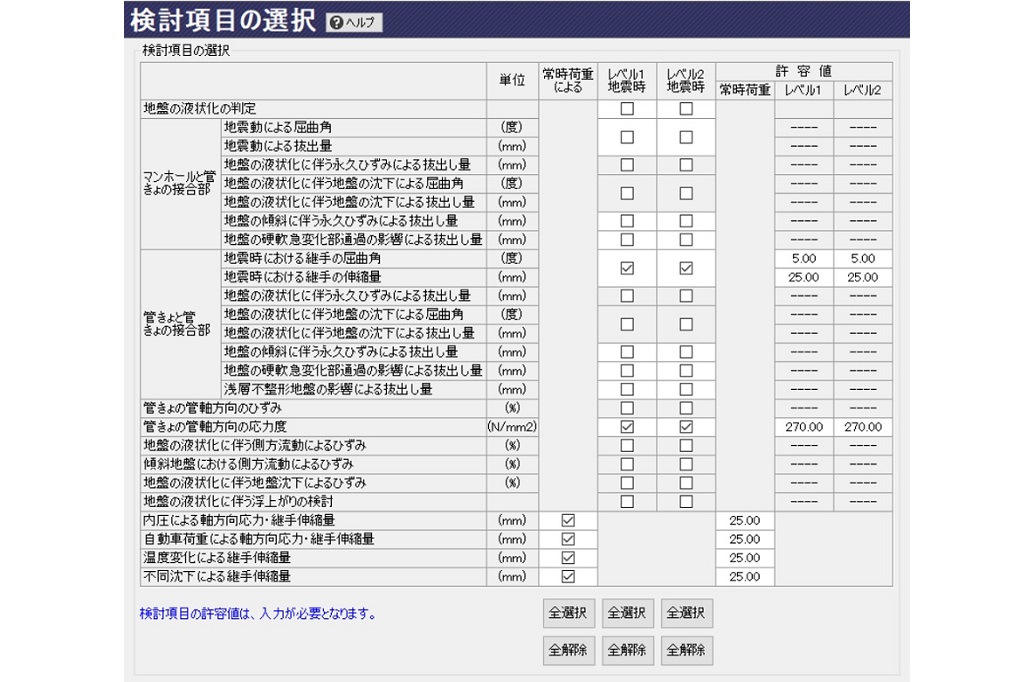Check レベル2 for manhole 地盤の傾斜に伴う永久ひずみによる抜出し量

click(686, 221)
